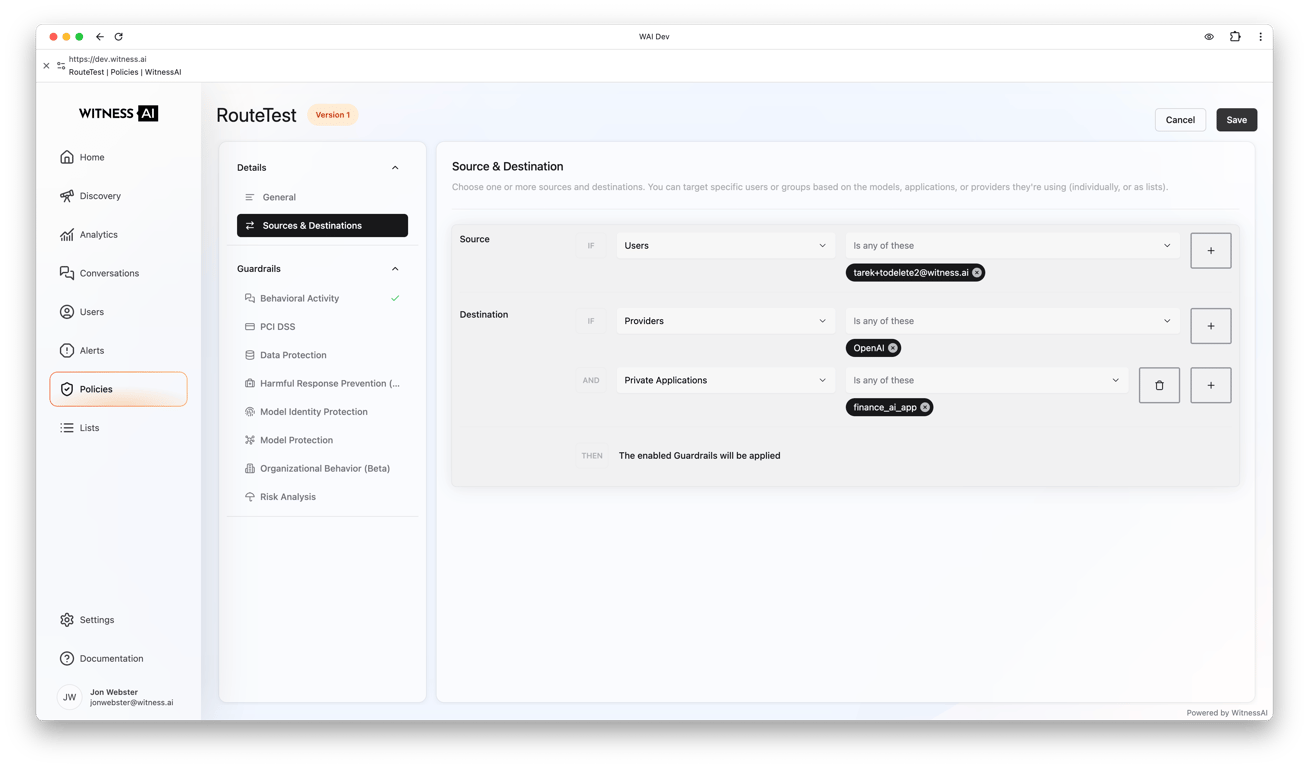The width and height of the screenshot is (1309, 768).
Task: Open the three-dot browser menu
Action: 1260,37
